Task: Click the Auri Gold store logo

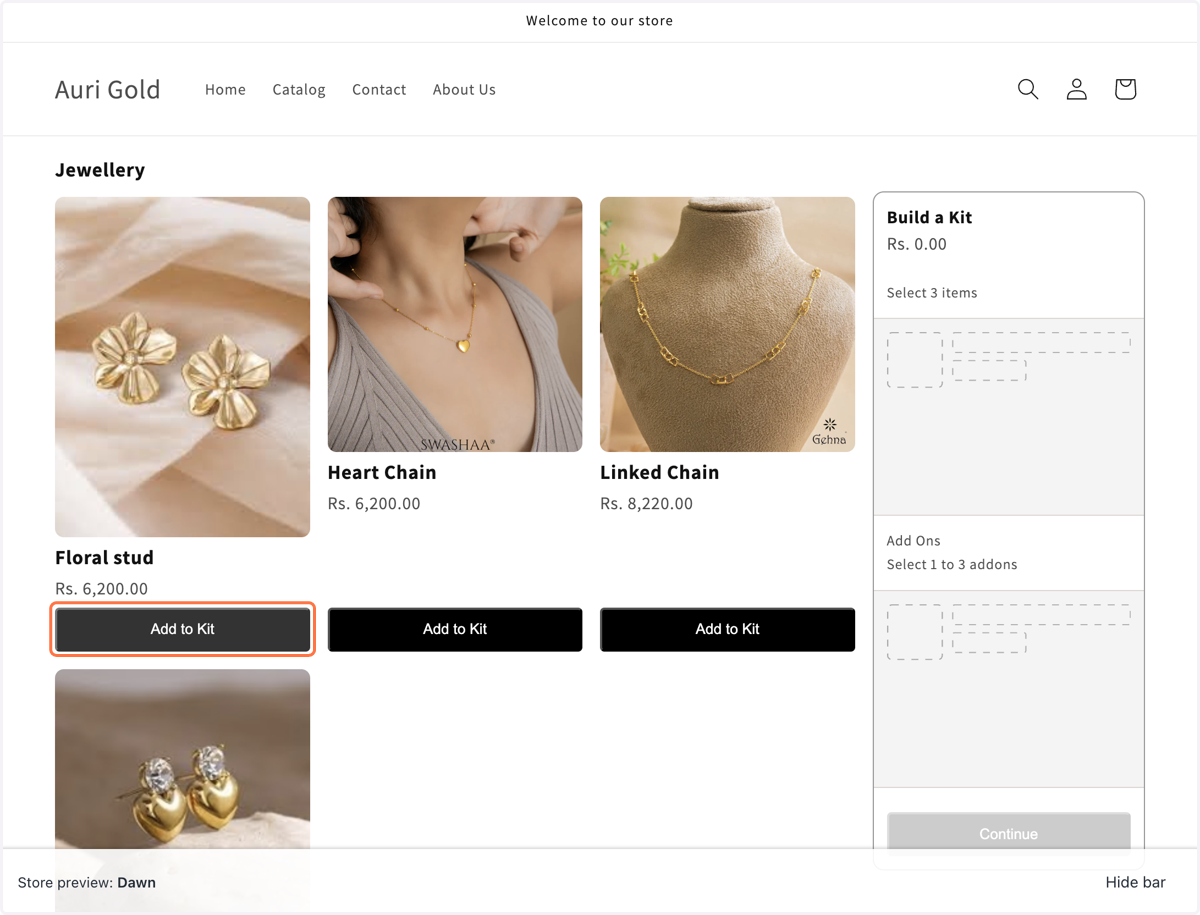Action: point(108,89)
